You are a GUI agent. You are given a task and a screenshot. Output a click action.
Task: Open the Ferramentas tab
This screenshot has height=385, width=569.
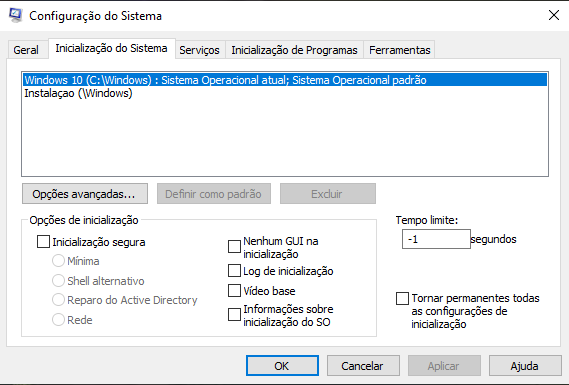coord(400,50)
